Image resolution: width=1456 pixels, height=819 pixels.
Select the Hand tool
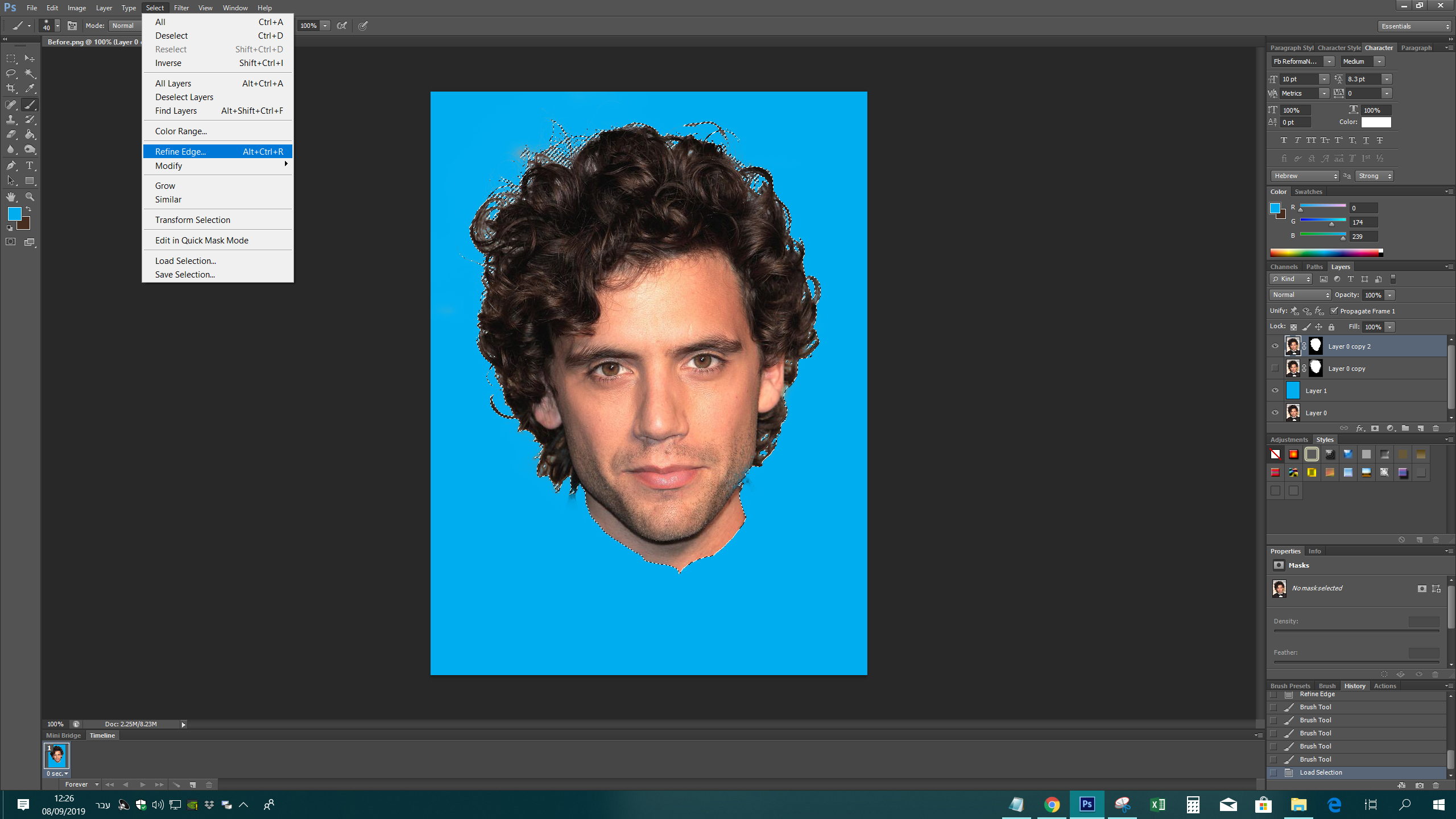pos(11,197)
